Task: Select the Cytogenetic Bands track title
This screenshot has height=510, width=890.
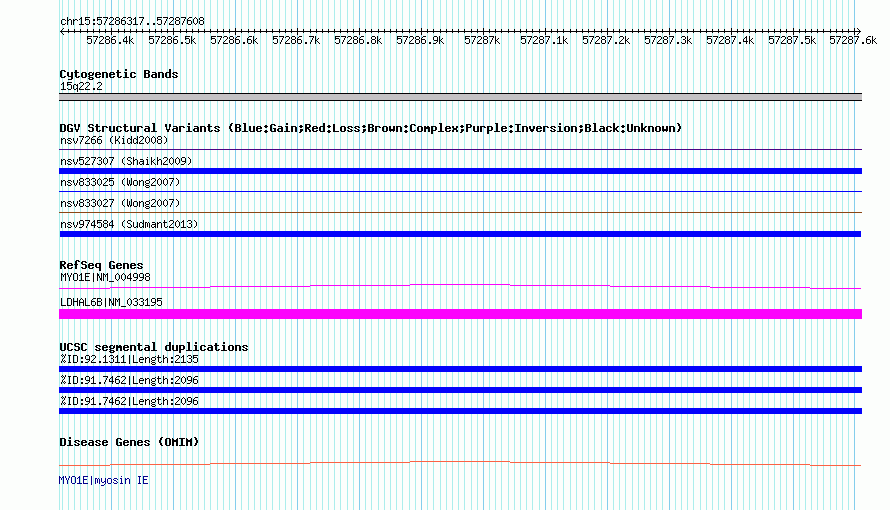Action: [x=119, y=74]
